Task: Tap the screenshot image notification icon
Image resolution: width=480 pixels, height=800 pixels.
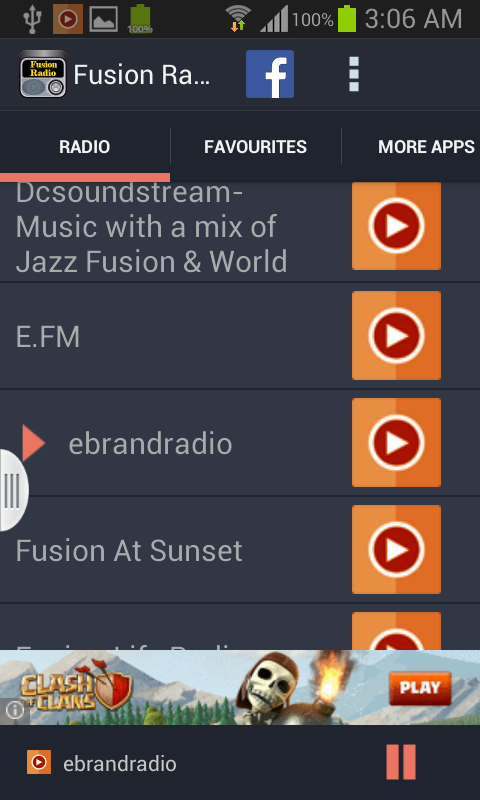Action: tap(104, 19)
